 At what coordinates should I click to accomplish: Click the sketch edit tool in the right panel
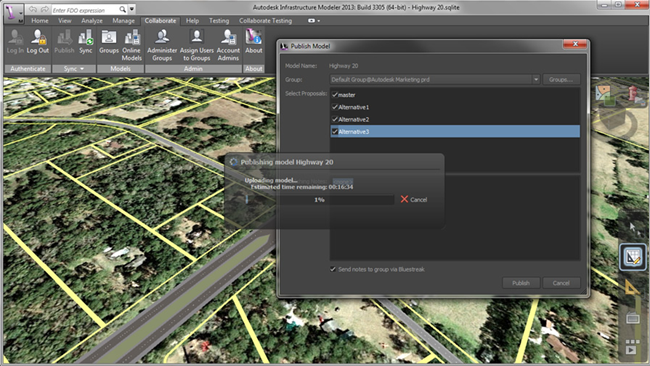(x=633, y=257)
